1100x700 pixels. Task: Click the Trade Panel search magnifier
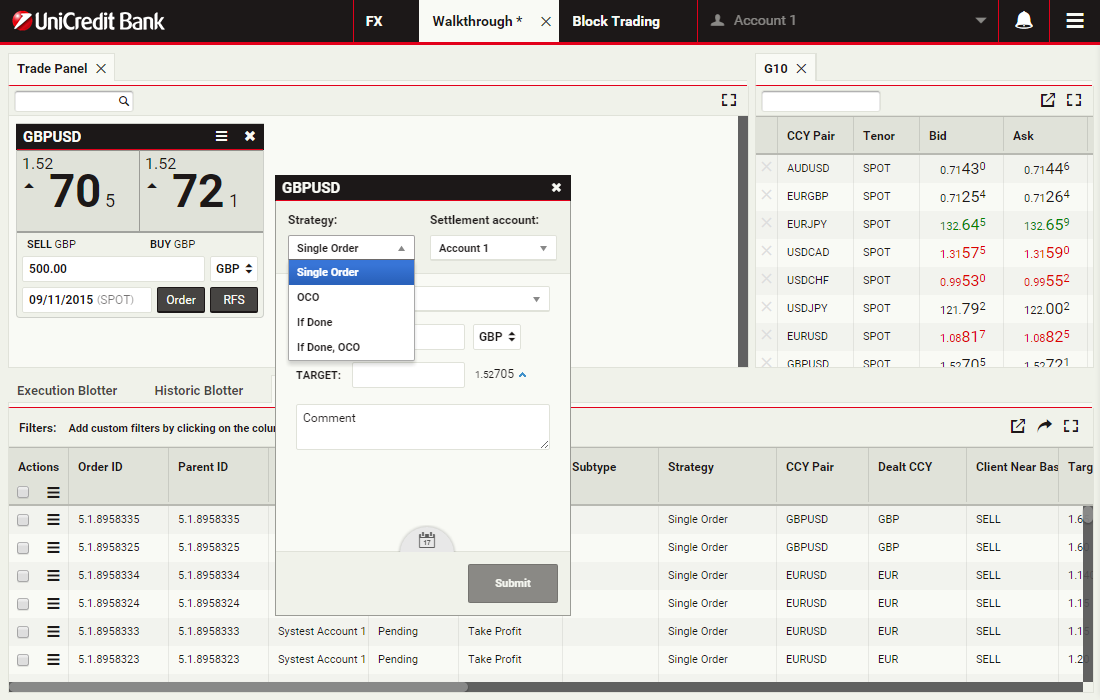pyautogui.click(x=124, y=101)
